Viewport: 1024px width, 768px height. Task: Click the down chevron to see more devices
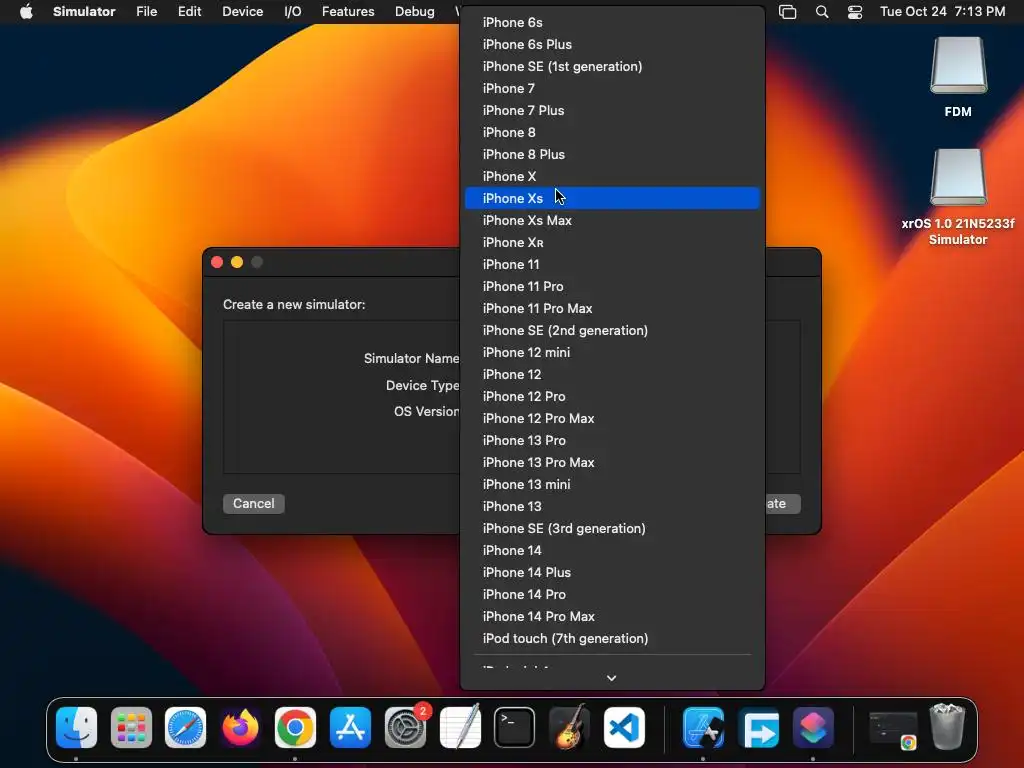click(611, 678)
